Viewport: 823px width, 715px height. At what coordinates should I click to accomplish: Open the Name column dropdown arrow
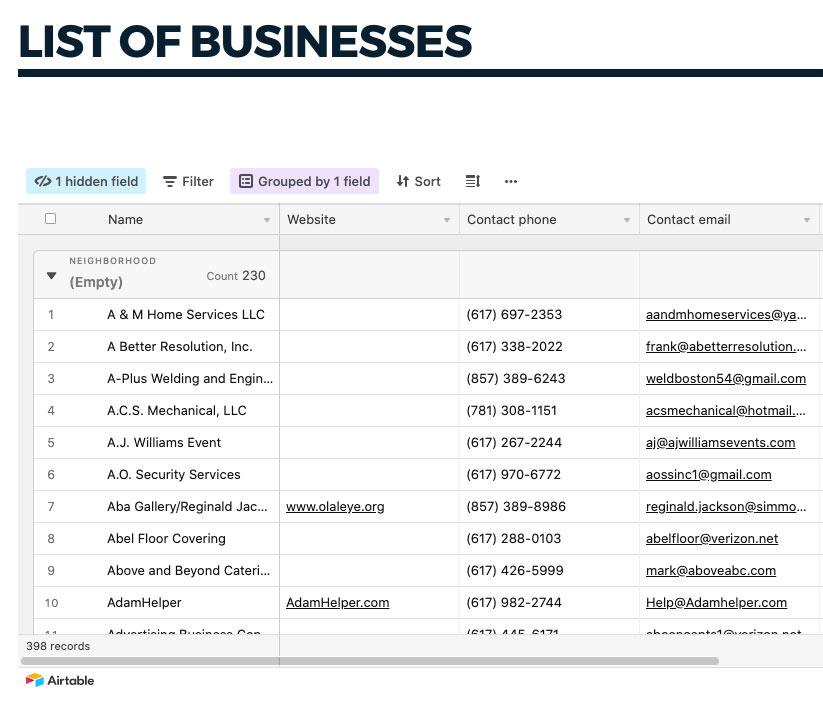pos(267,220)
